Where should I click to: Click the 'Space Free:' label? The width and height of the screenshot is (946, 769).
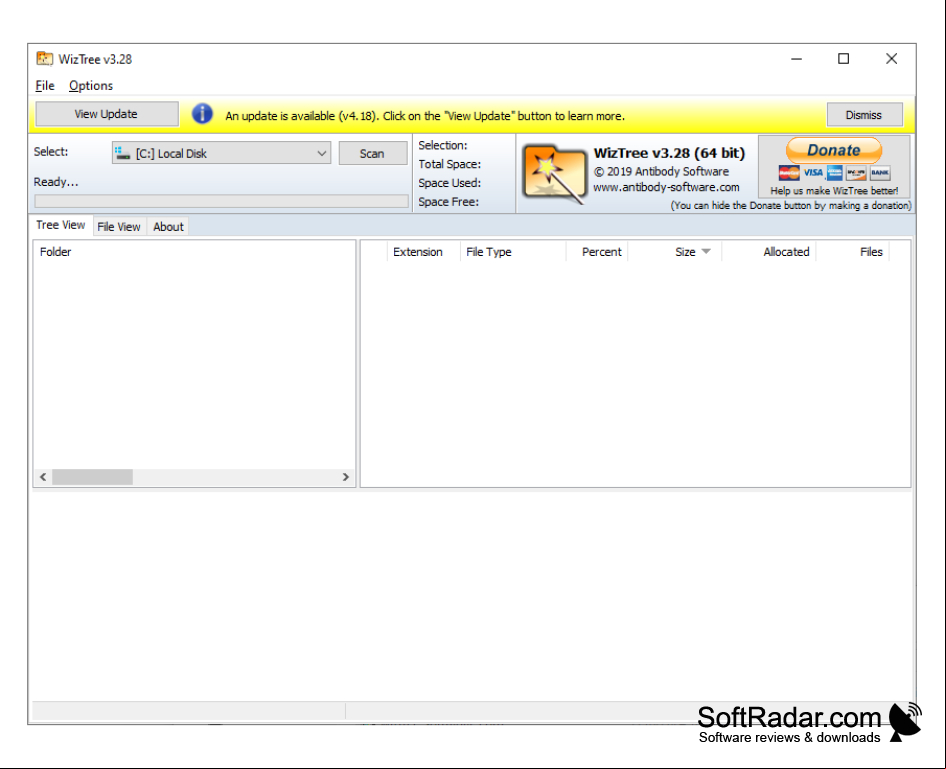point(448,201)
